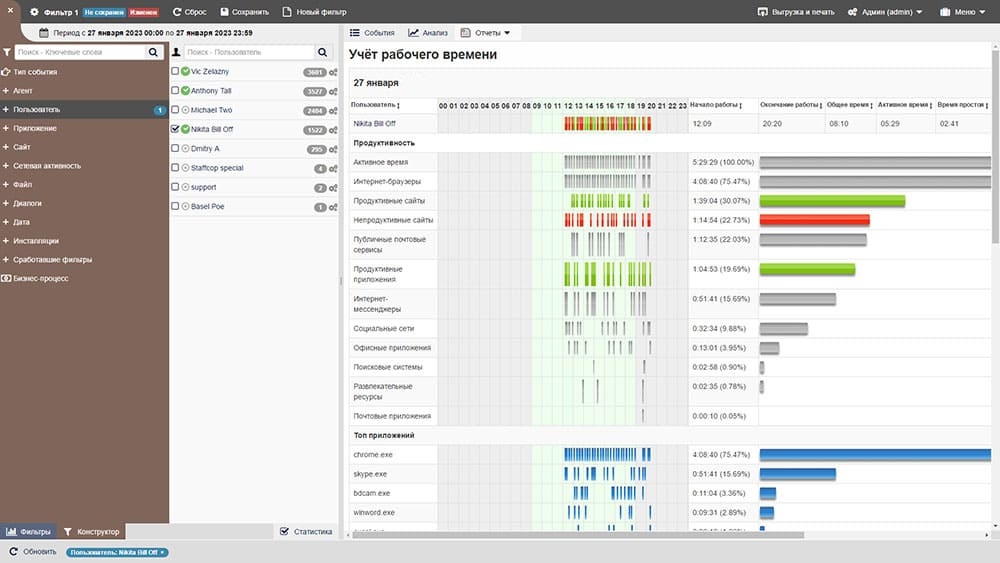
Task: Toggle the Статистика checkbox
Action: pos(284,531)
